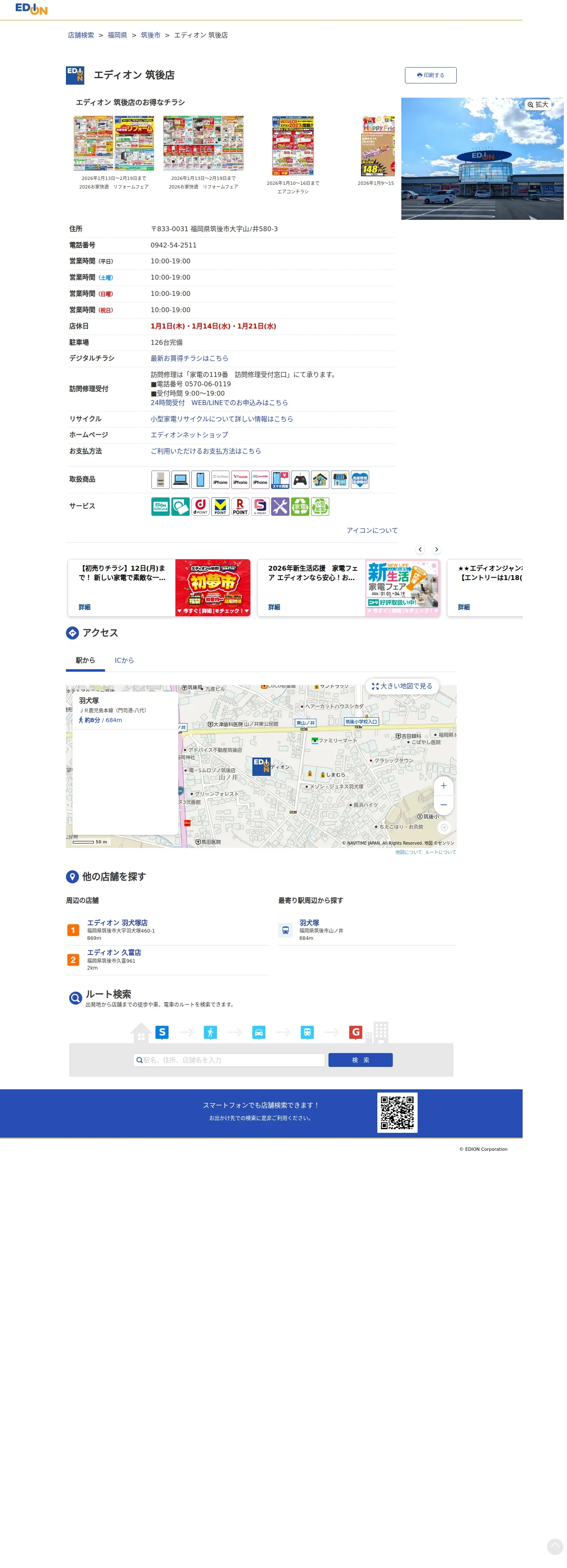The image size is (567, 1568).
Task: Open 地図について link under map
Action: (408, 852)
